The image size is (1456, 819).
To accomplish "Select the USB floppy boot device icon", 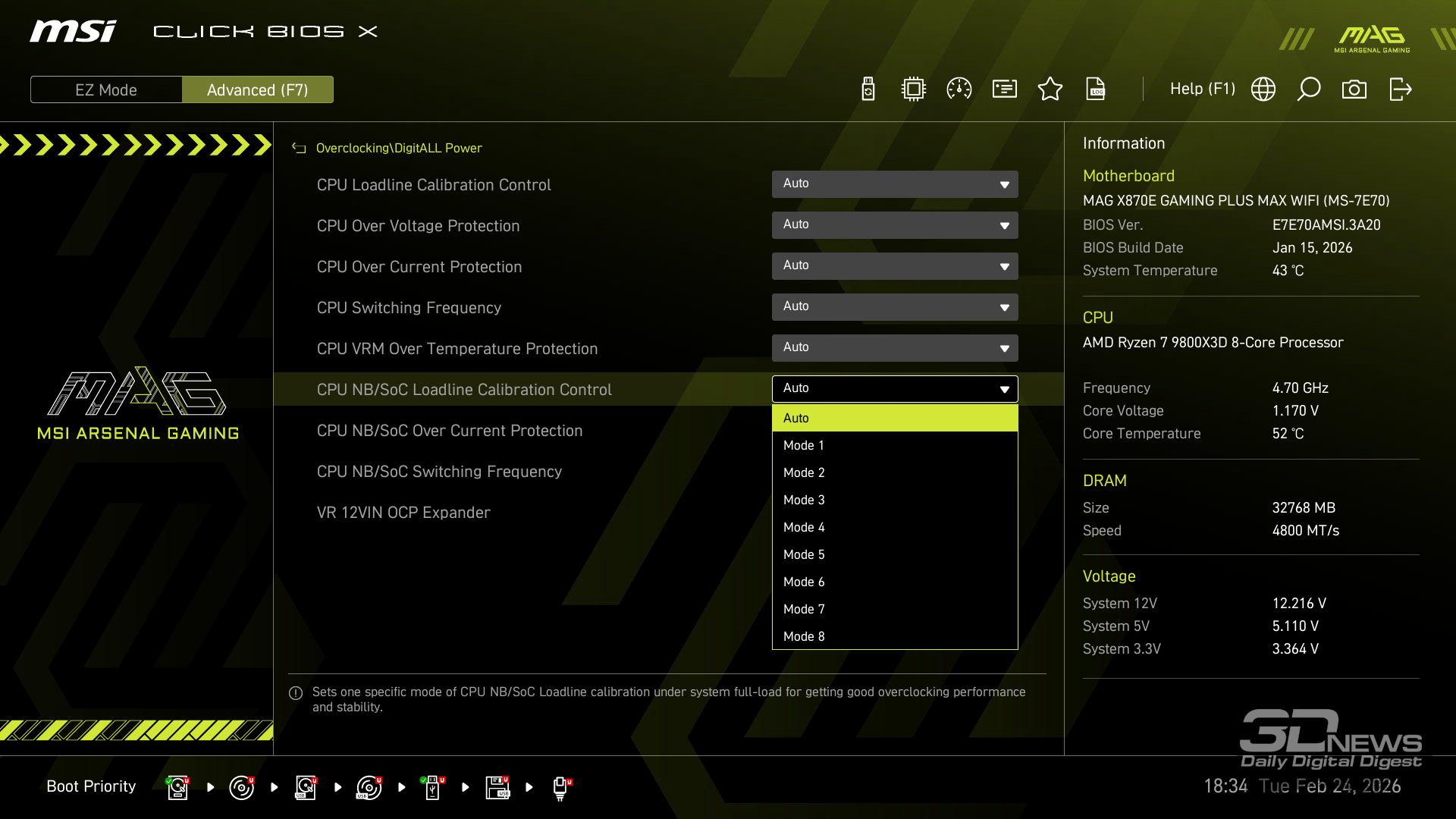I will pyautogui.click(x=497, y=787).
